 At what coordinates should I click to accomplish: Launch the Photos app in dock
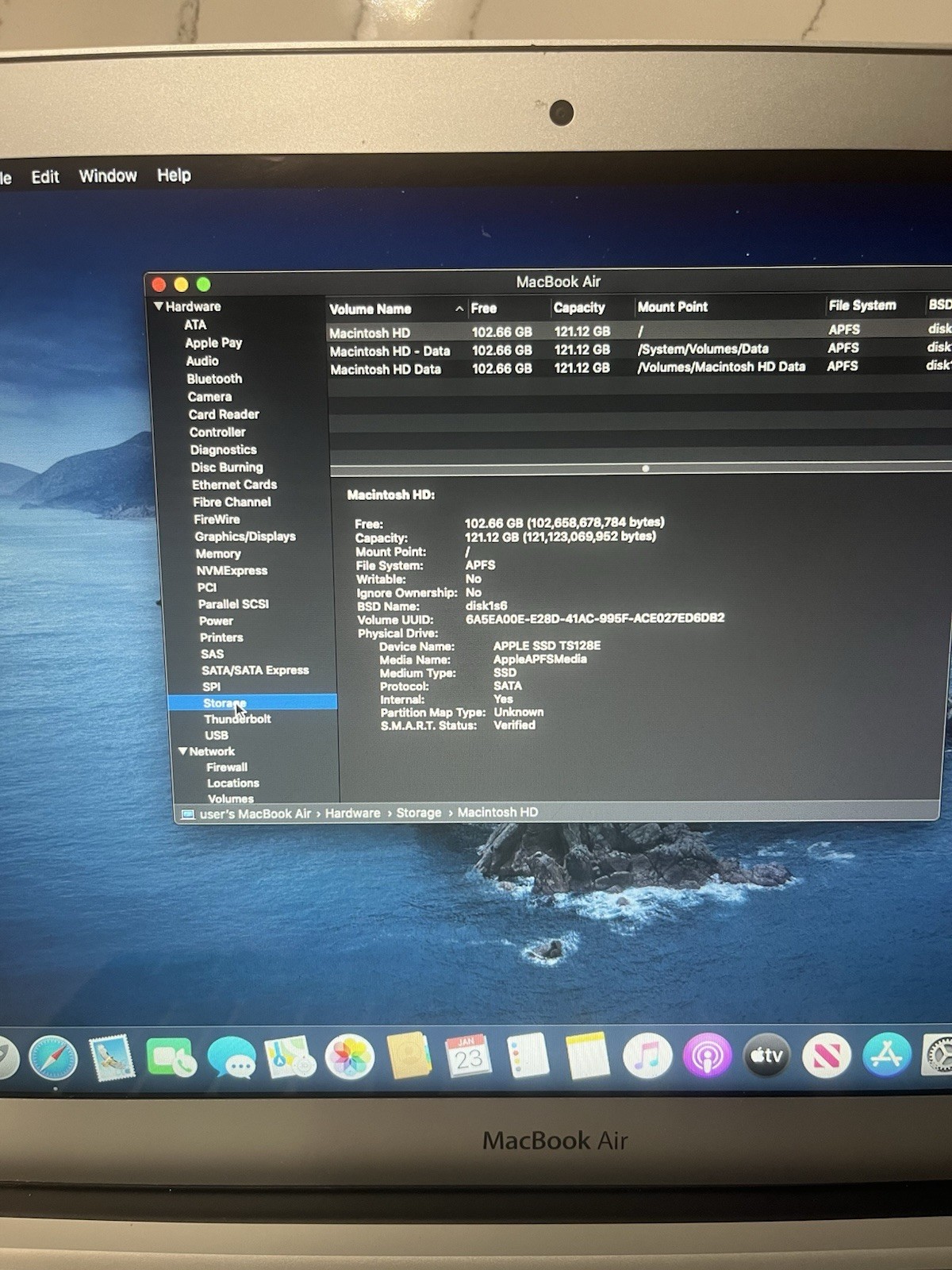(349, 1057)
